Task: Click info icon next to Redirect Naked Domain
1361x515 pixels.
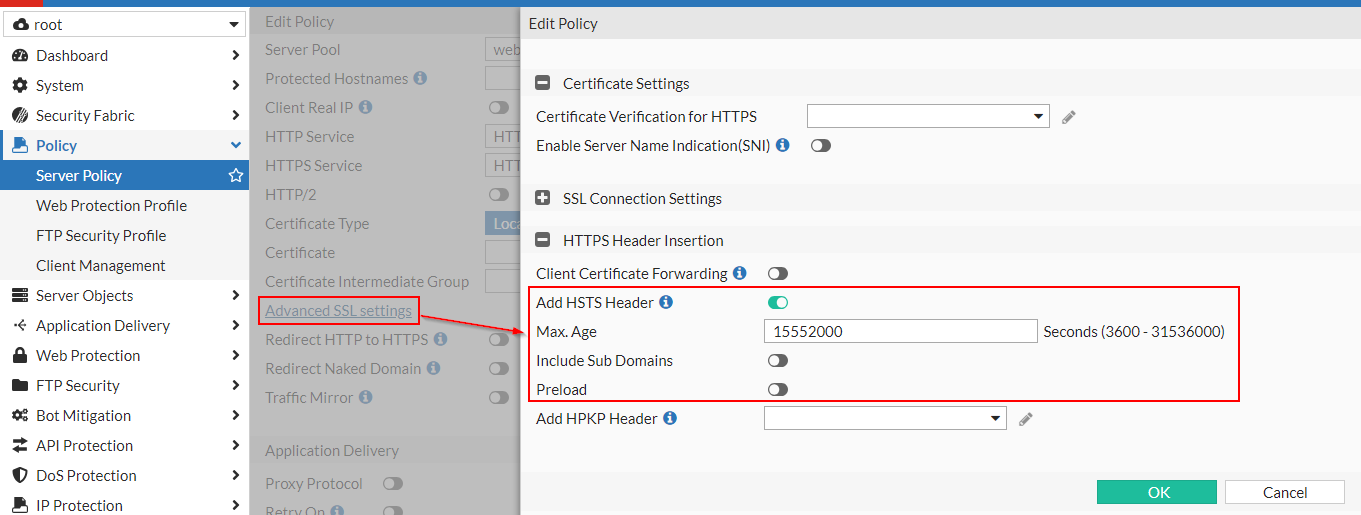Action: click(433, 368)
